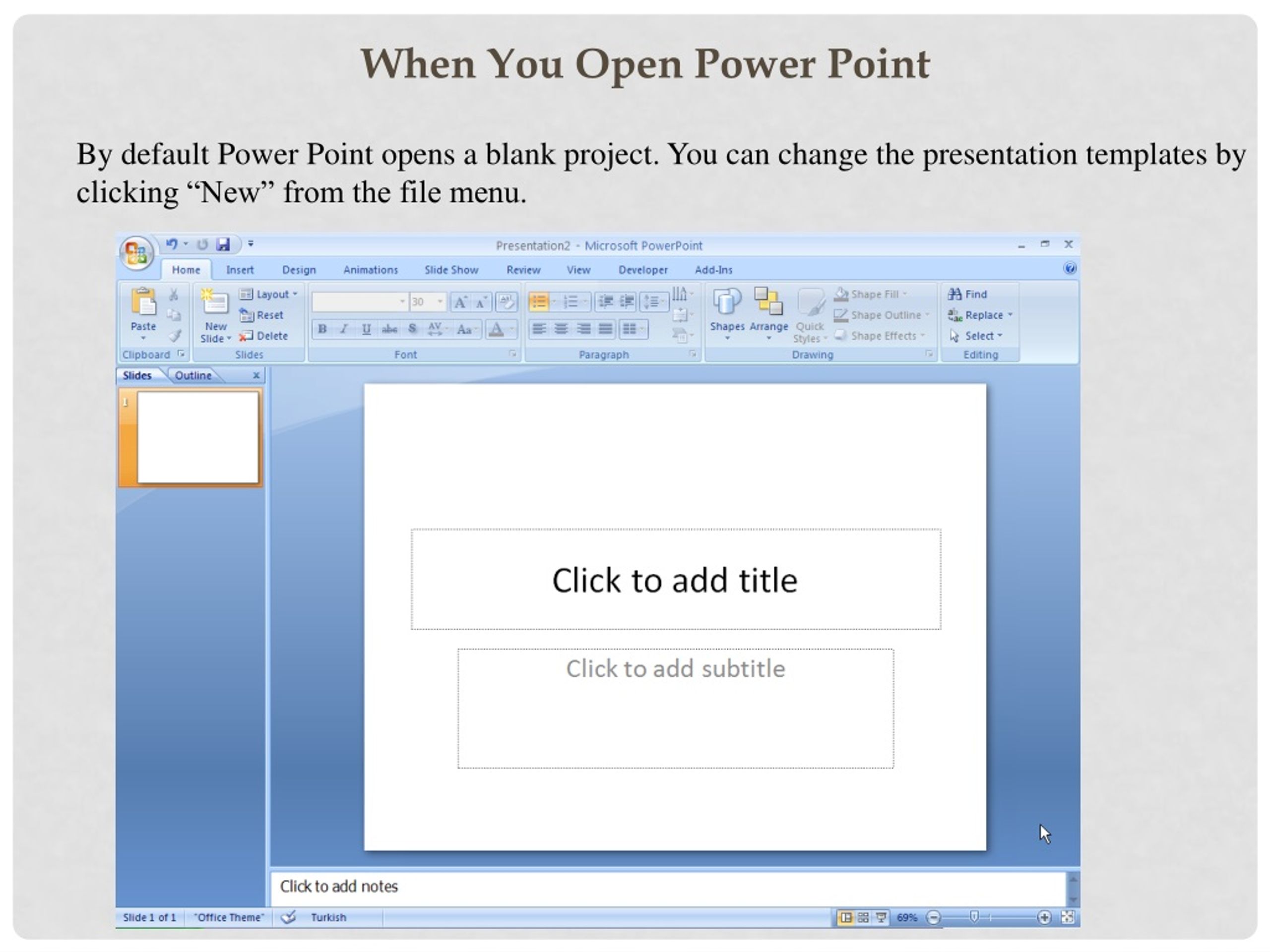
Task: Click the spell check icon in status bar
Action: point(288,917)
